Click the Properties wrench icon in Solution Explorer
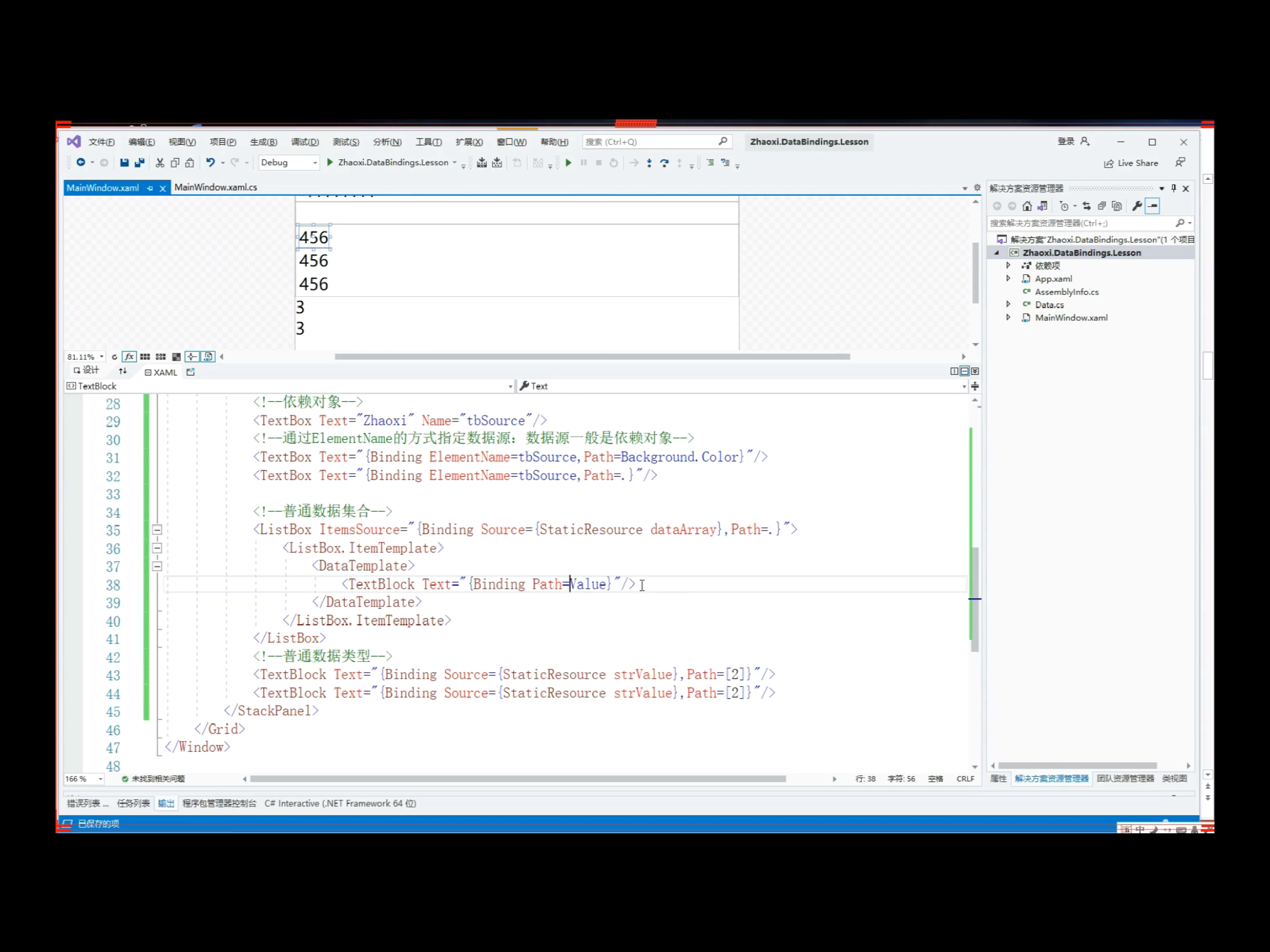1270x952 pixels. tap(1137, 206)
